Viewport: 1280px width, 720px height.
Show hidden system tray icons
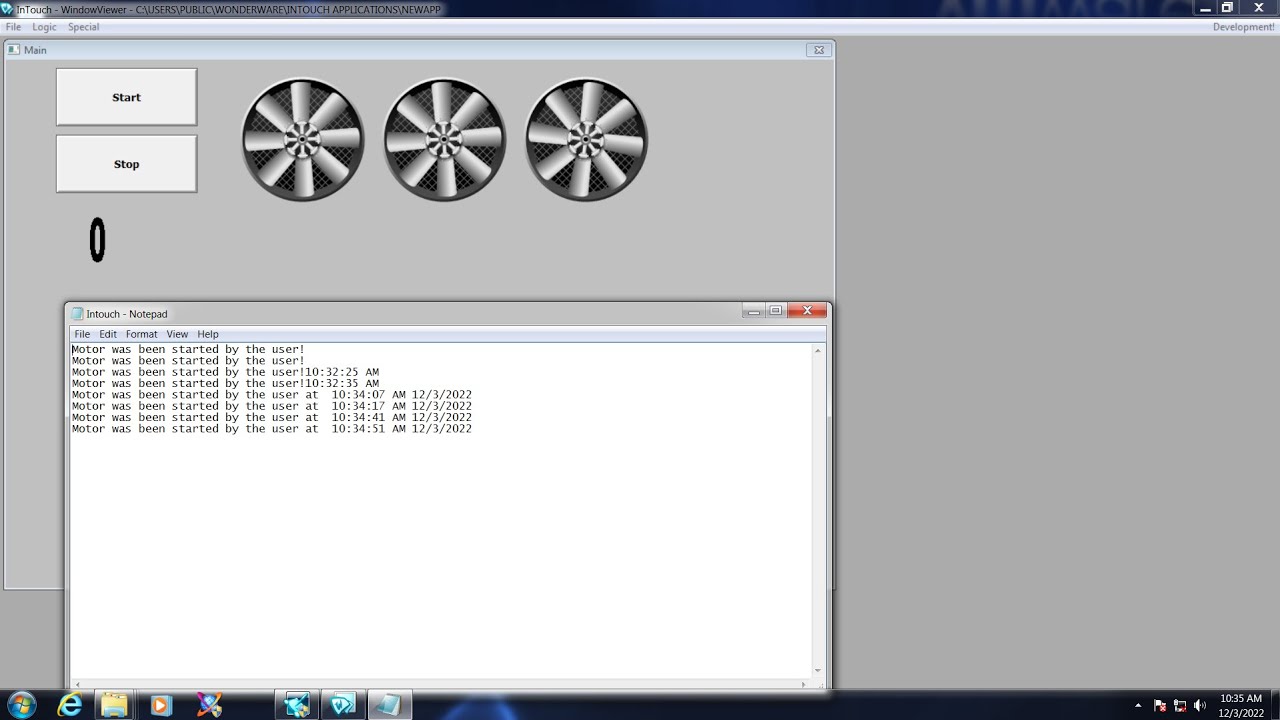[1138, 705]
